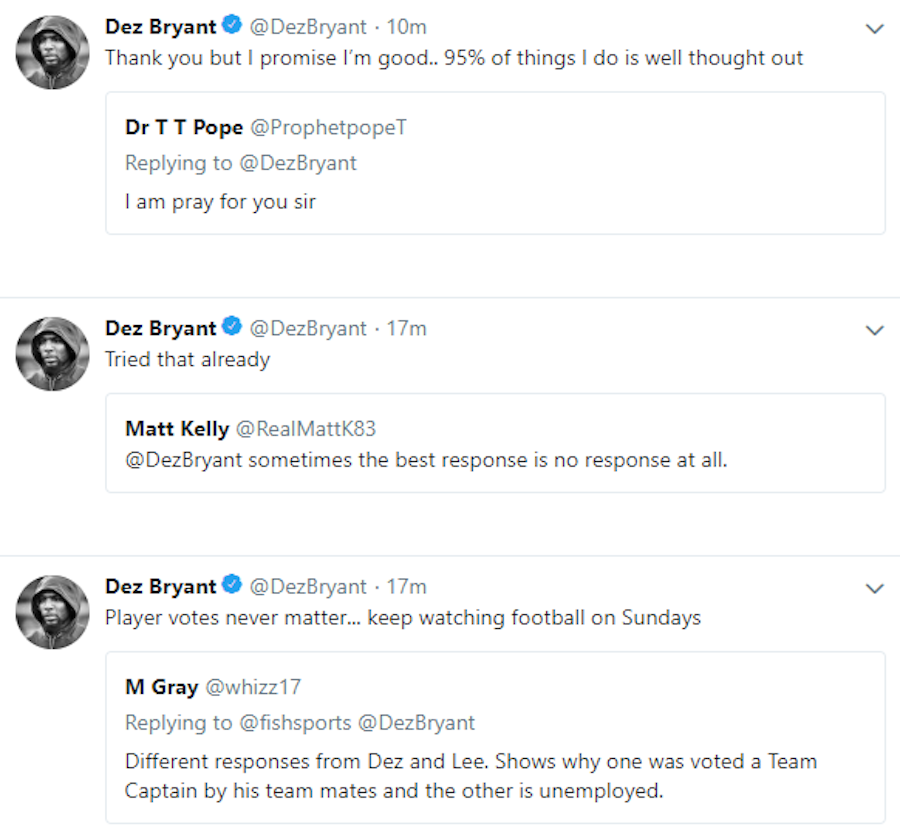The height and width of the screenshot is (835, 900).
Task: Open Matt Kelly's profile name
Action: click(177, 428)
